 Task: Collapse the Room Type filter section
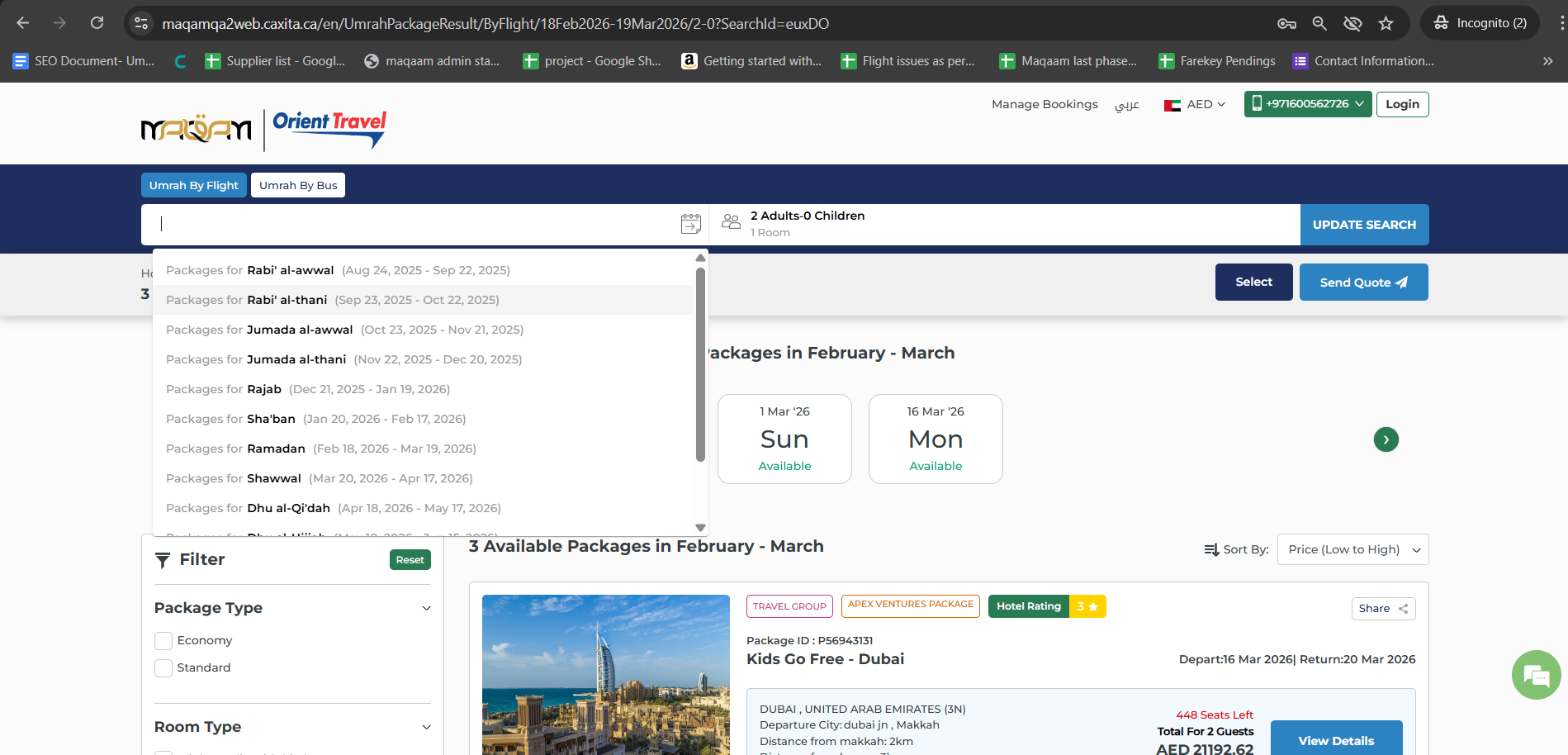click(x=426, y=728)
